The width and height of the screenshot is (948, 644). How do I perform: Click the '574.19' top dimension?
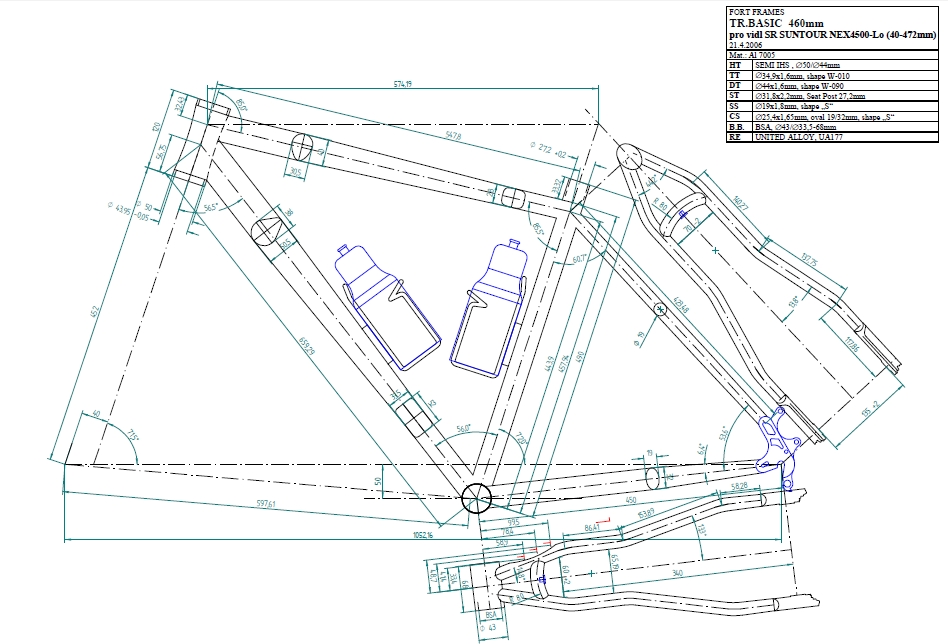point(403,84)
